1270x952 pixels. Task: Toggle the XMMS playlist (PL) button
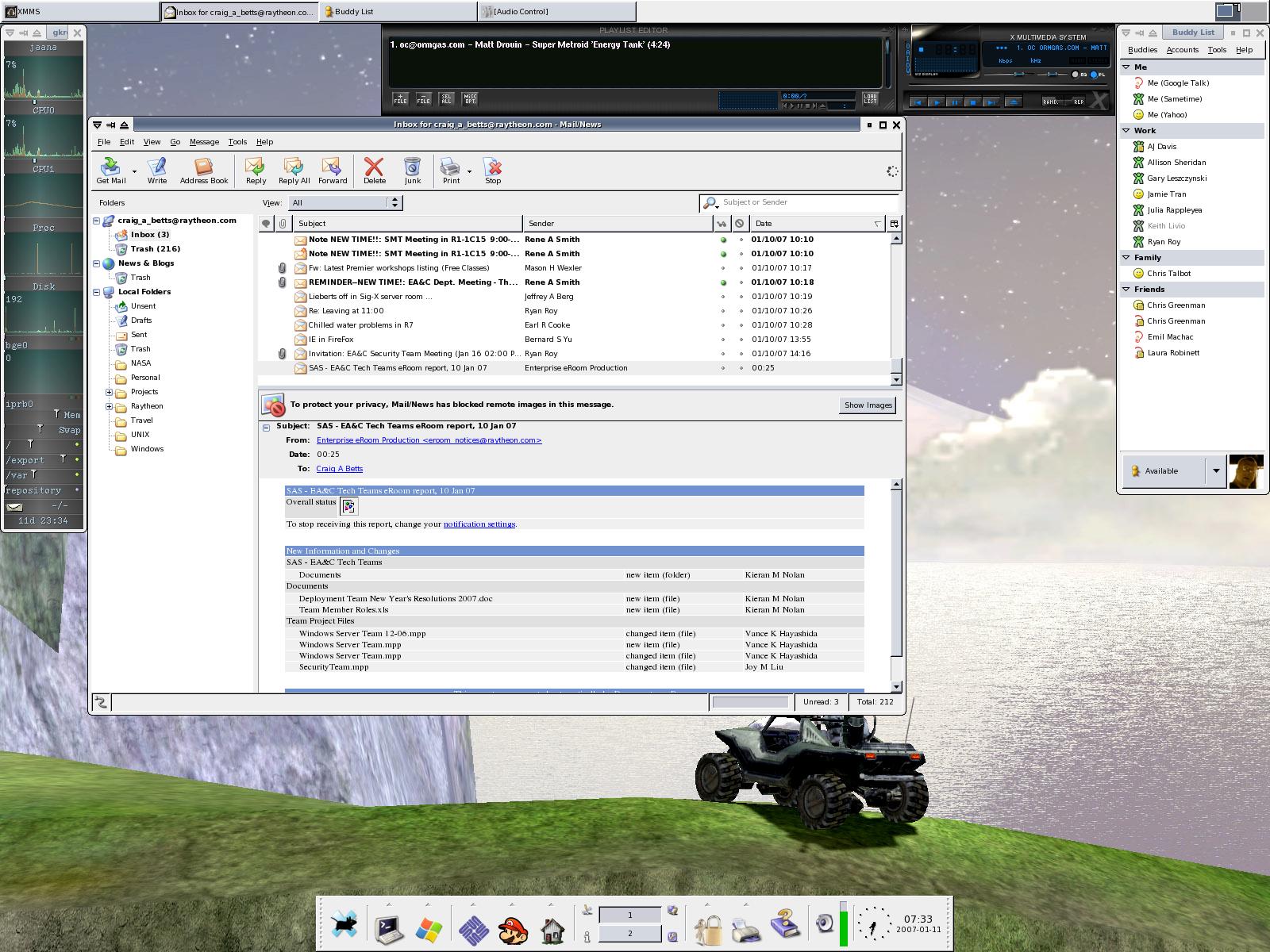click(1099, 75)
